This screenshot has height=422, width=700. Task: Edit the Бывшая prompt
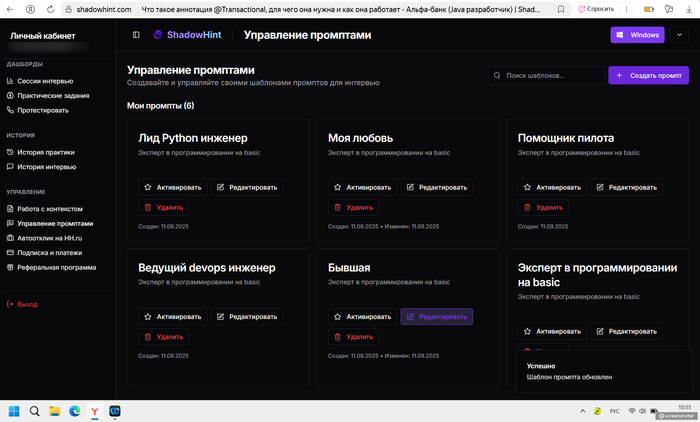click(437, 317)
